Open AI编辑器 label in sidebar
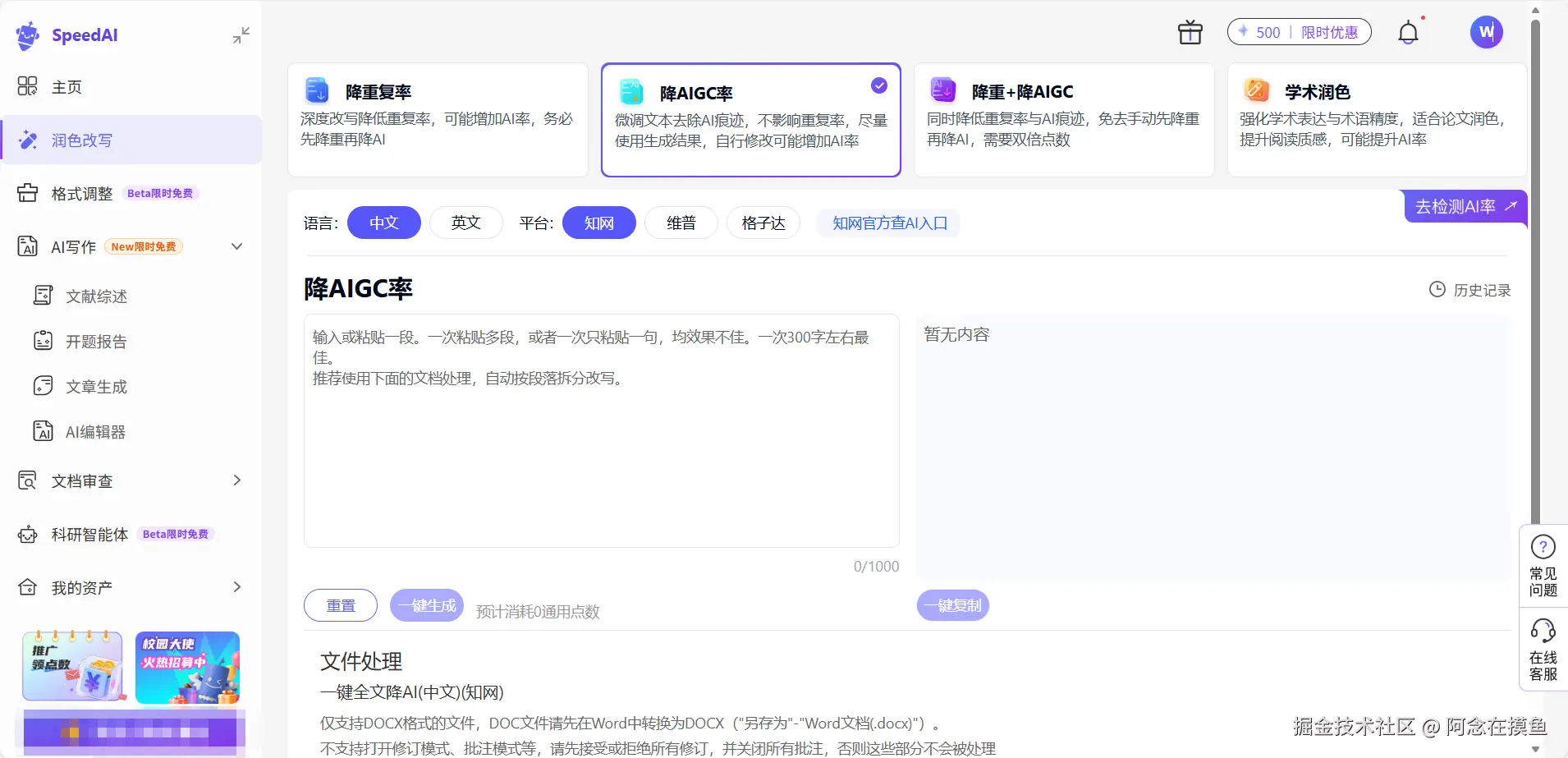 [x=95, y=432]
